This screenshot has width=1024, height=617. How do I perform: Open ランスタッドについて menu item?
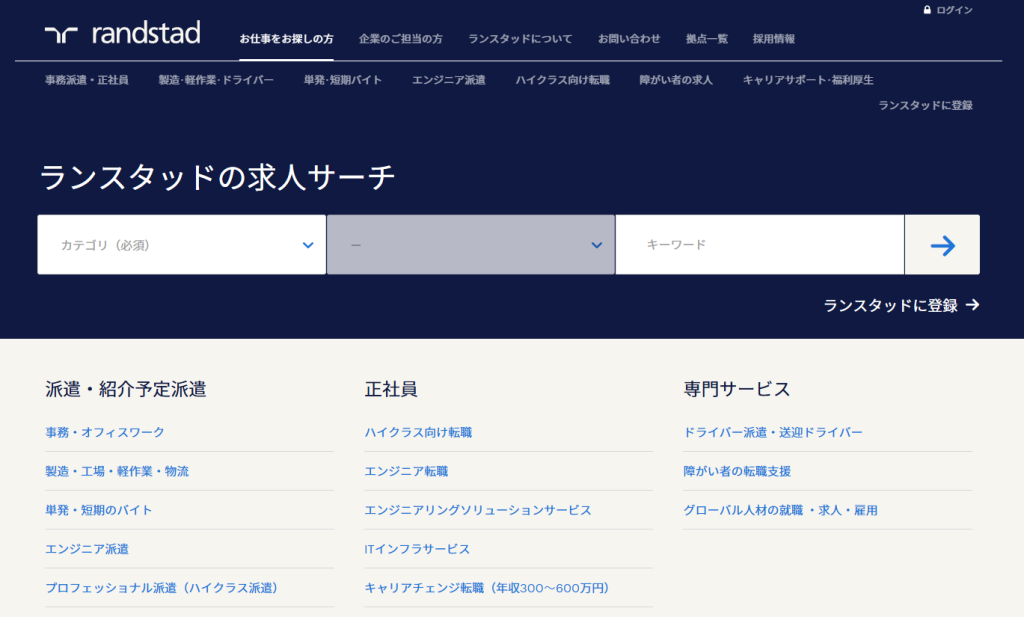pos(520,39)
